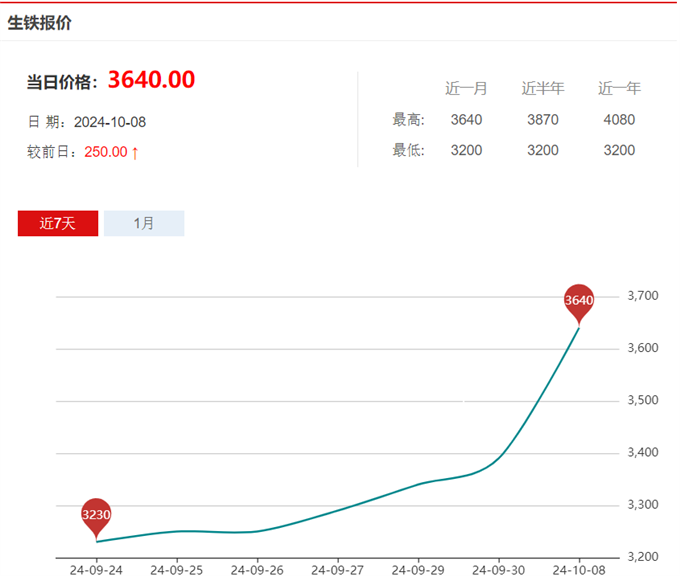
Task: Click the 24-09-24 x-axis date label
Action: 96,569
